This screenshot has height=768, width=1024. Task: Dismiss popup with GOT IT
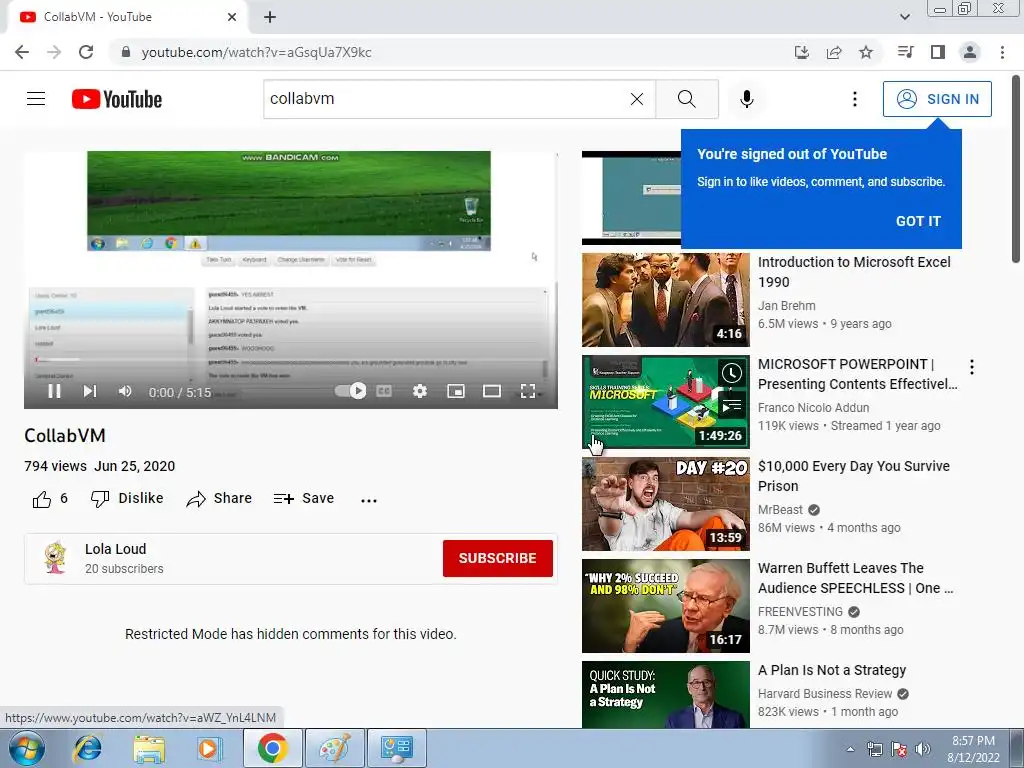coord(918,221)
